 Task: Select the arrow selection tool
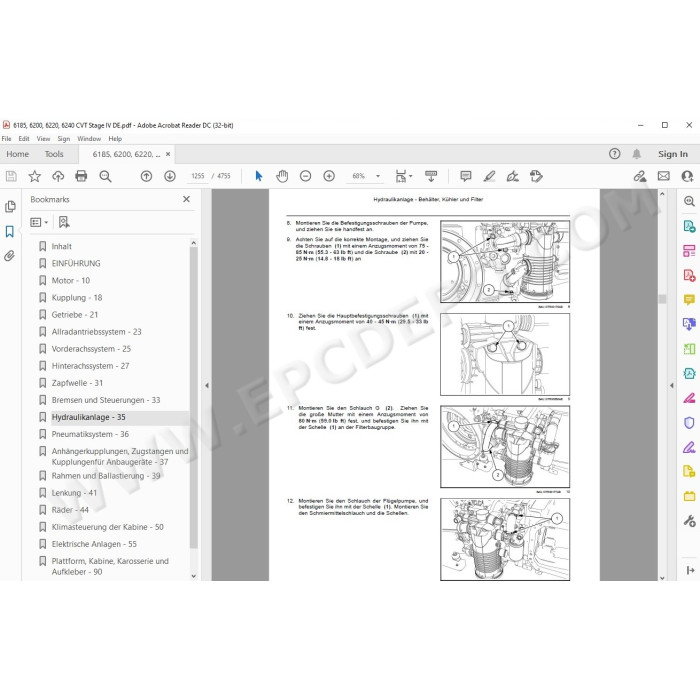258,176
